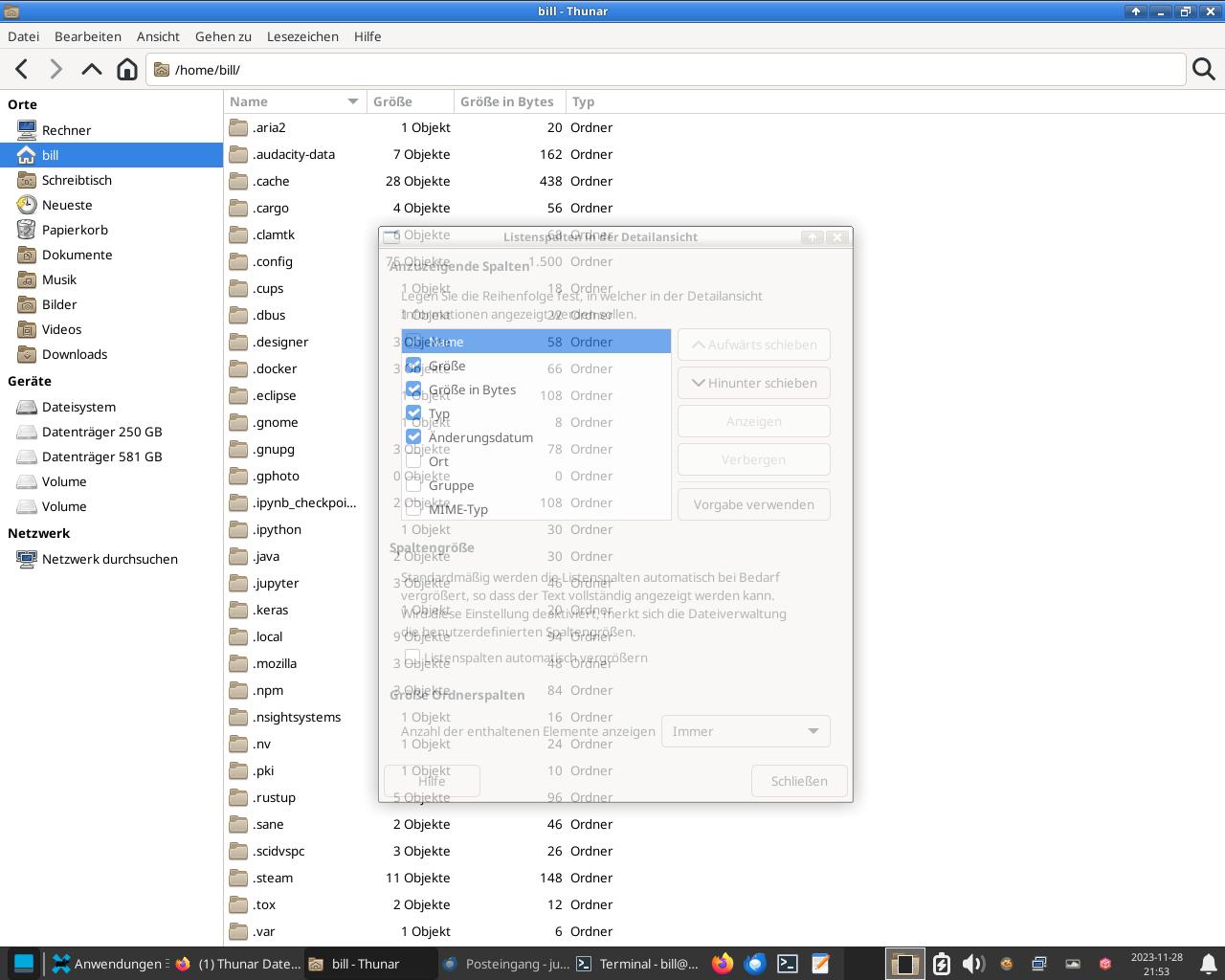
Task: Go to parent folder with up arrow icon
Action: 92,69
